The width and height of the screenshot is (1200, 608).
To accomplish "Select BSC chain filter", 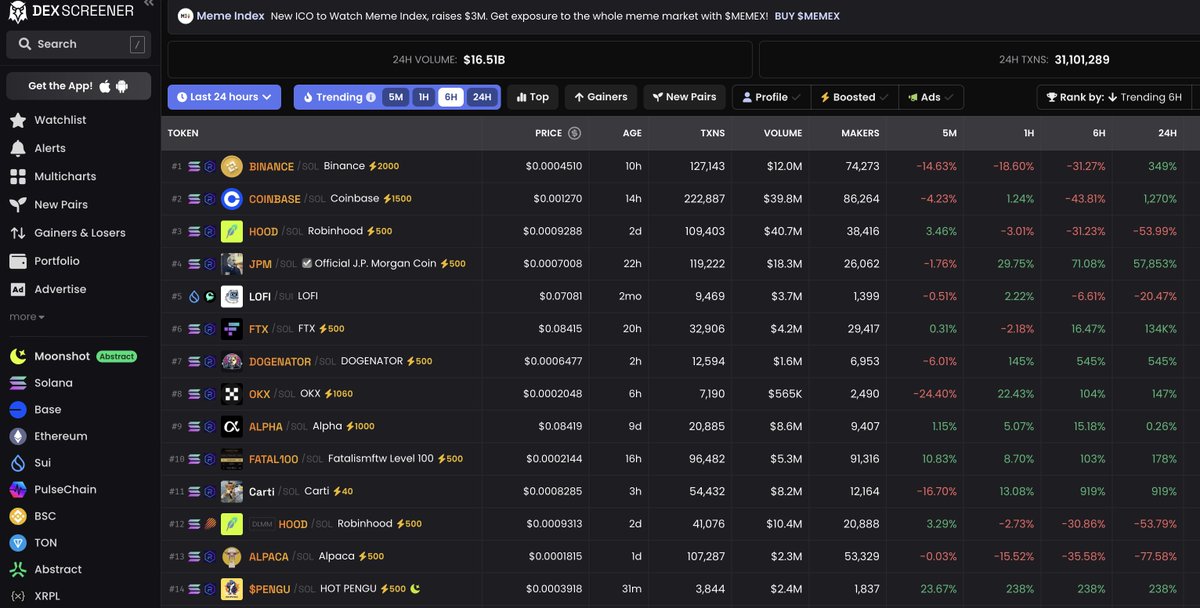I will tap(45, 516).
